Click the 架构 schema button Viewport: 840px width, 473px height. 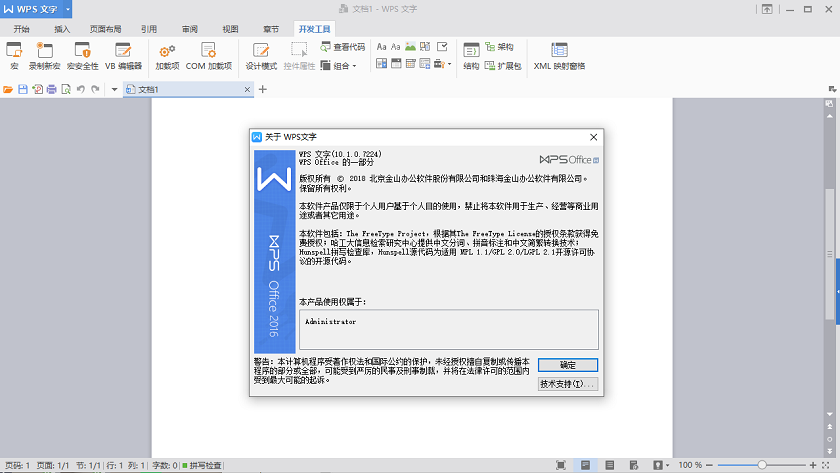499,47
